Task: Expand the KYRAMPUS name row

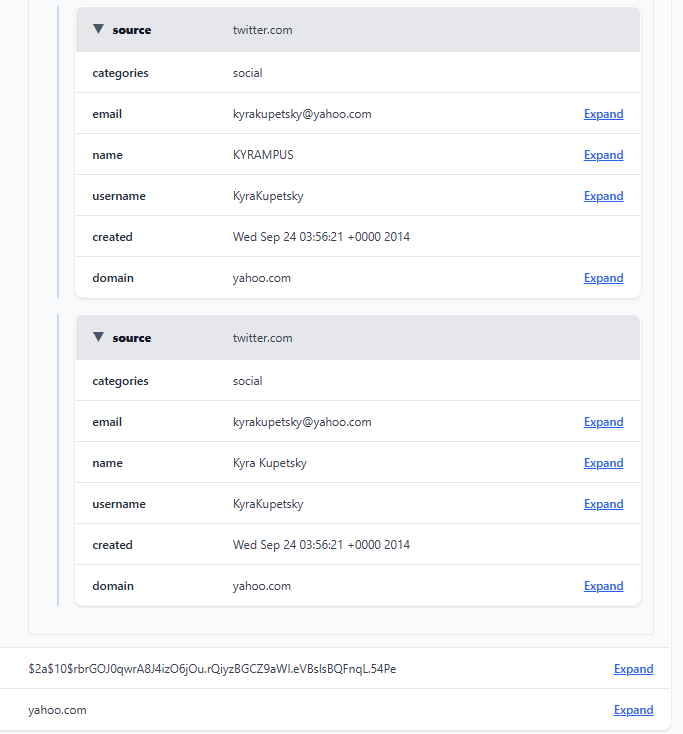Action: tap(603, 155)
